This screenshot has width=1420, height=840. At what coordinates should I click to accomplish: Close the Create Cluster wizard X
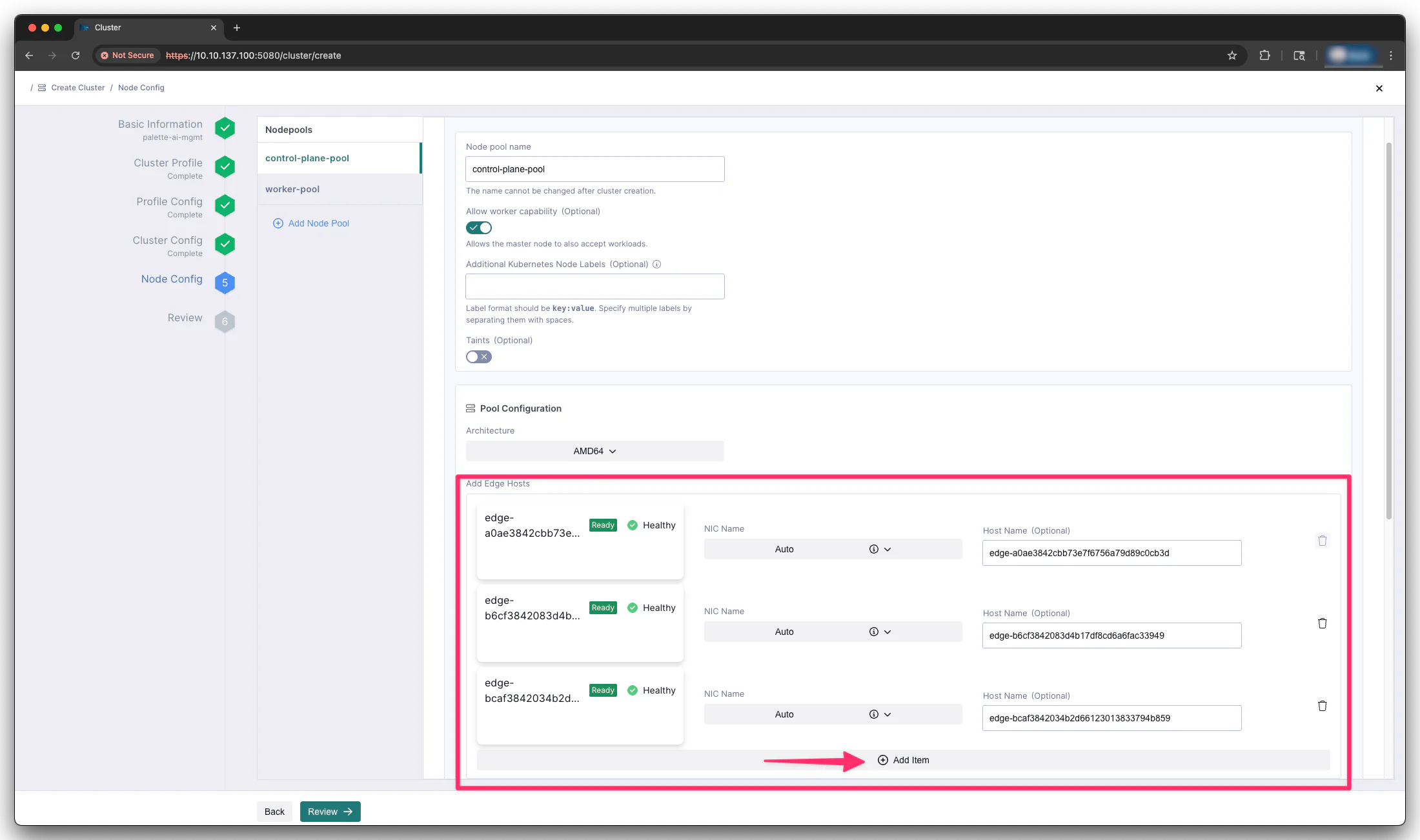pos(1379,88)
